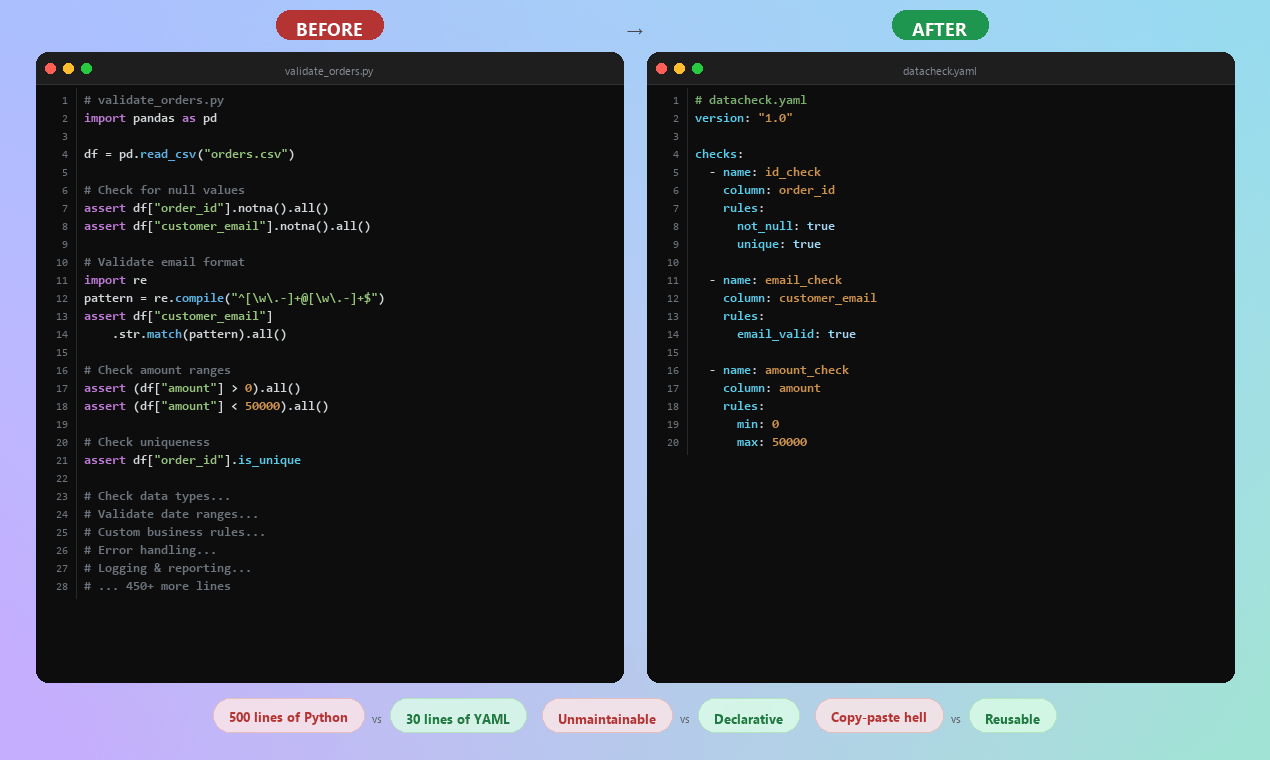Viewport: 1270px width, 760px height.
Task: Click the yellow minimize icon on datacheck.yaml window
Action: 679,68
